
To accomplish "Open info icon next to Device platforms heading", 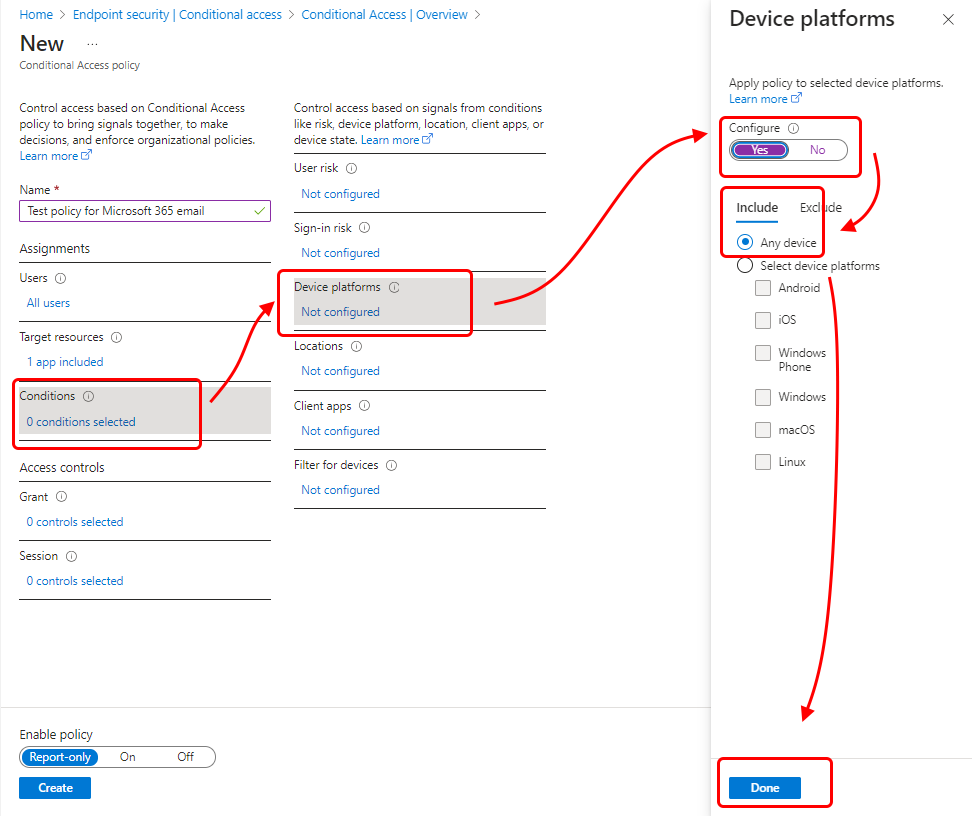I will [394, 287].
